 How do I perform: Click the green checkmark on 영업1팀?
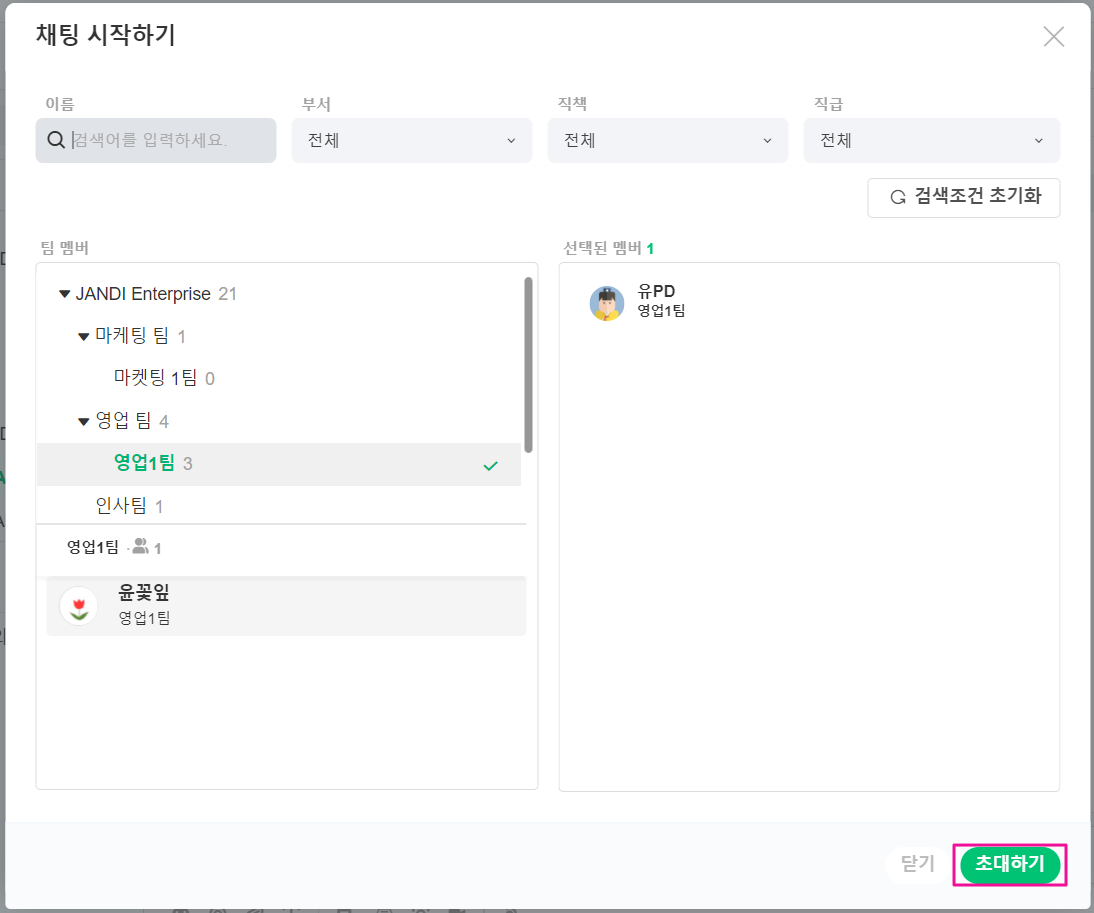tap(490, 465)
